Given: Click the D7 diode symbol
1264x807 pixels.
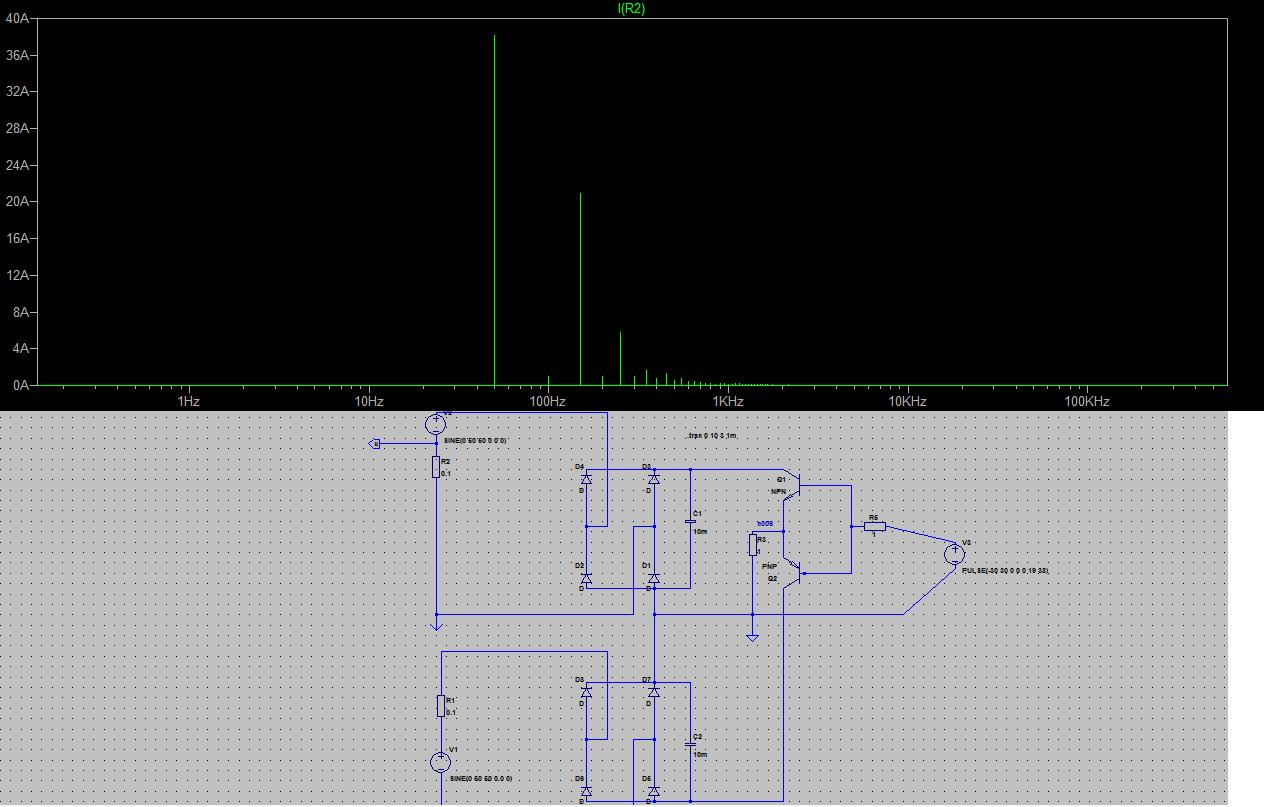Looking at the screenshot, I should point(653,691).
